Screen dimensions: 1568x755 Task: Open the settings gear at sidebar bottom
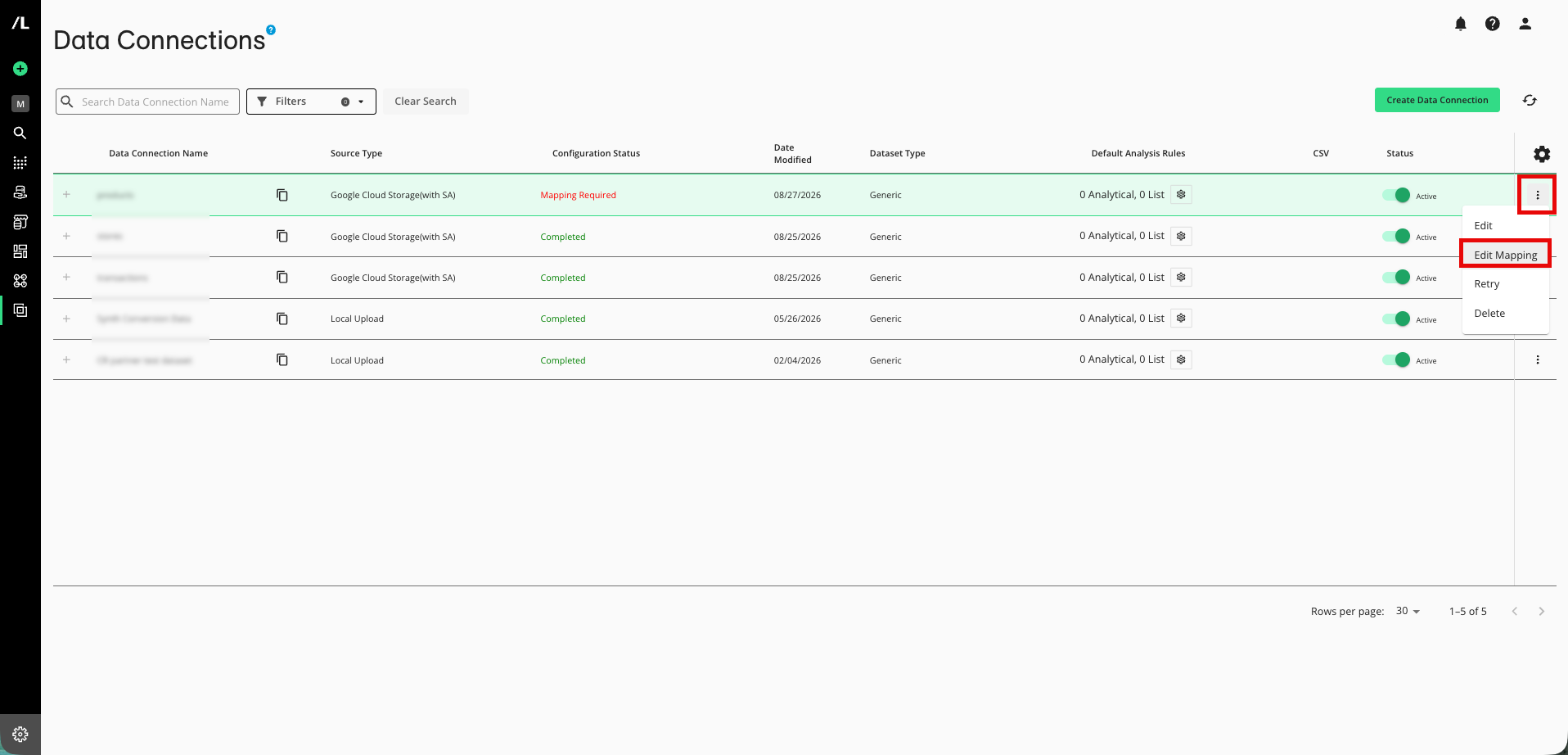[x=20, y=735]
